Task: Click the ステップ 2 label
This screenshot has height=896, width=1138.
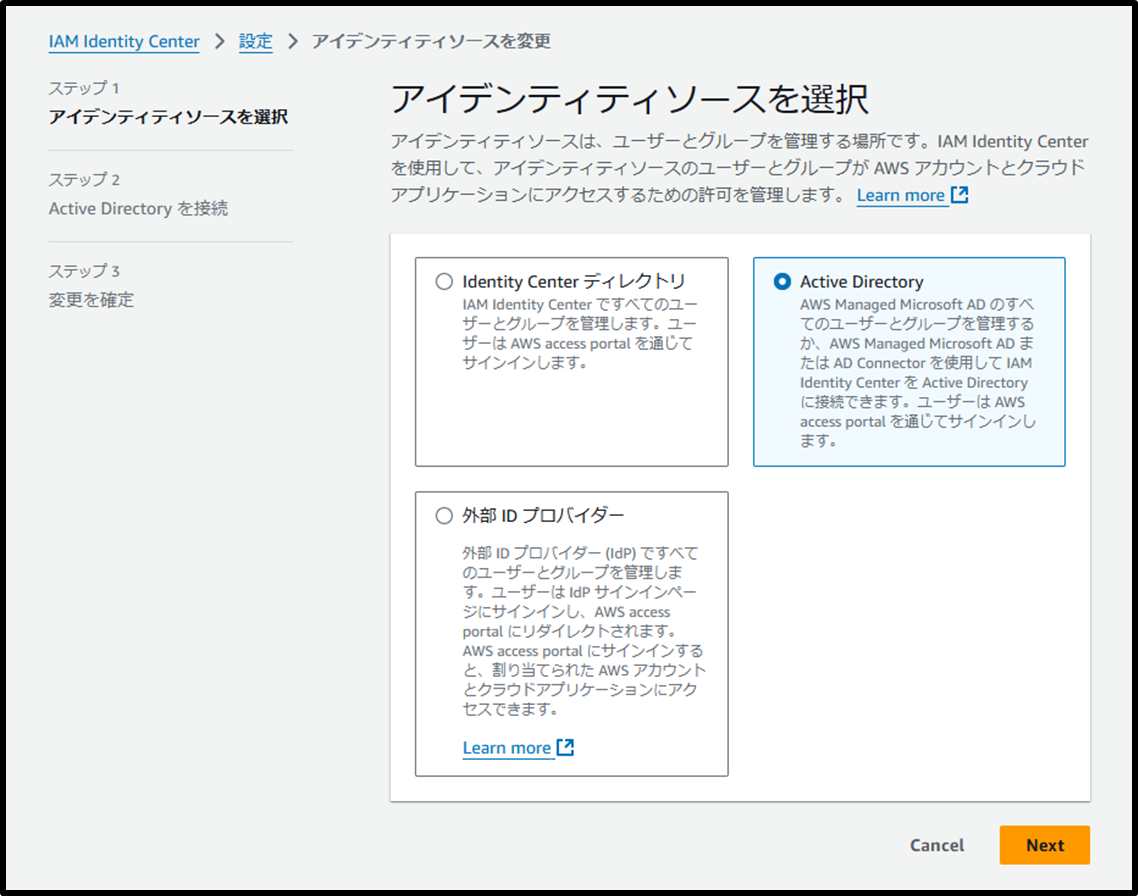Action: click(x=84, y=179)
